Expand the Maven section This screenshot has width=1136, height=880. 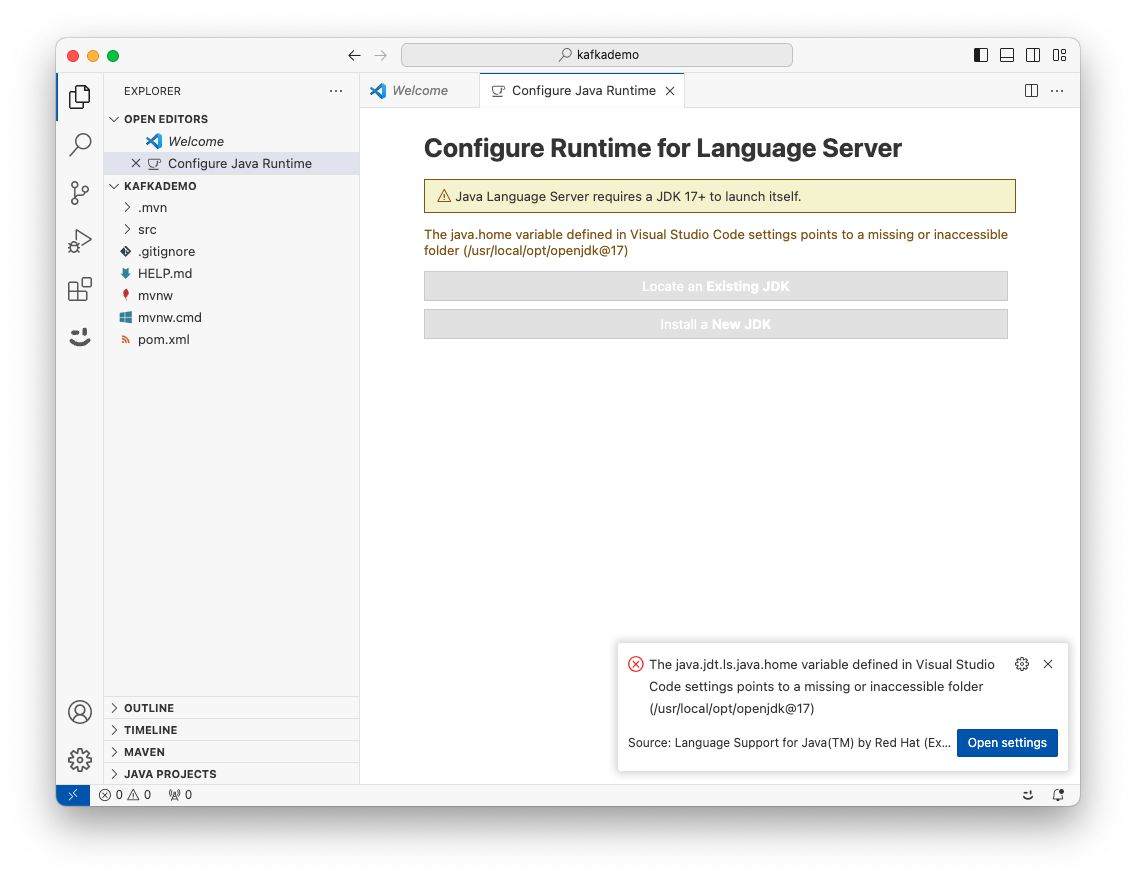coord(232,752)
